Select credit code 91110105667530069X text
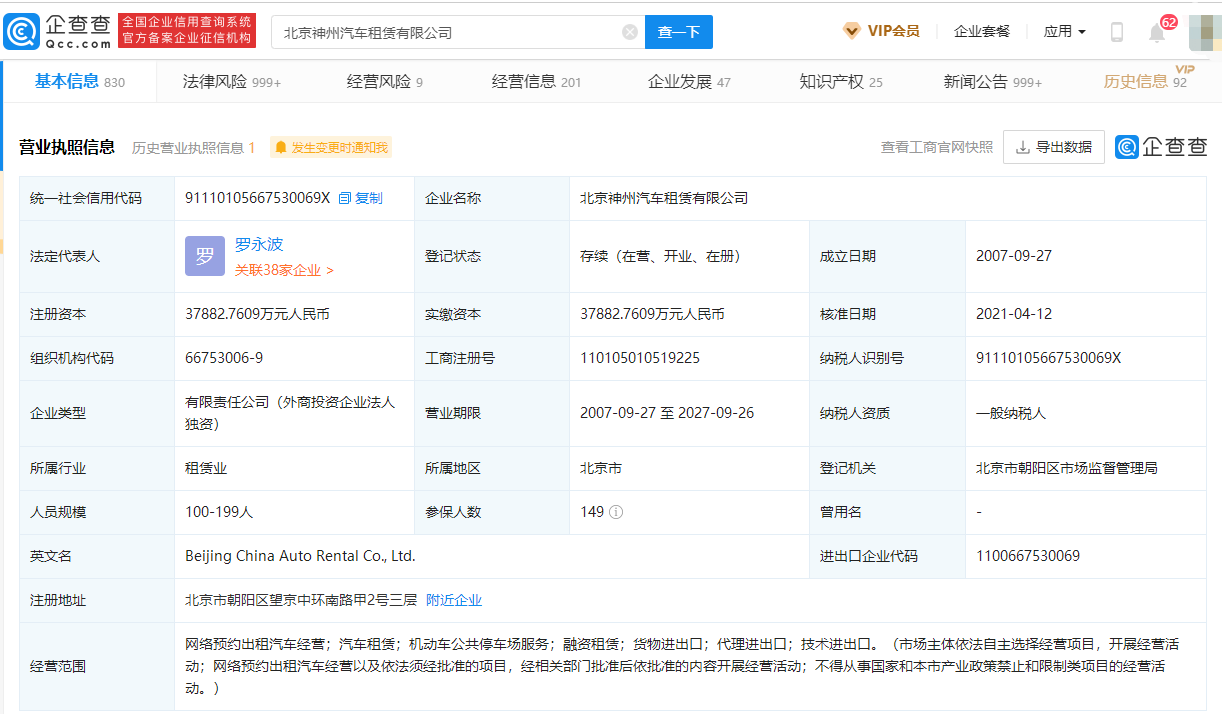1222x714 pixels. point(257,198)
